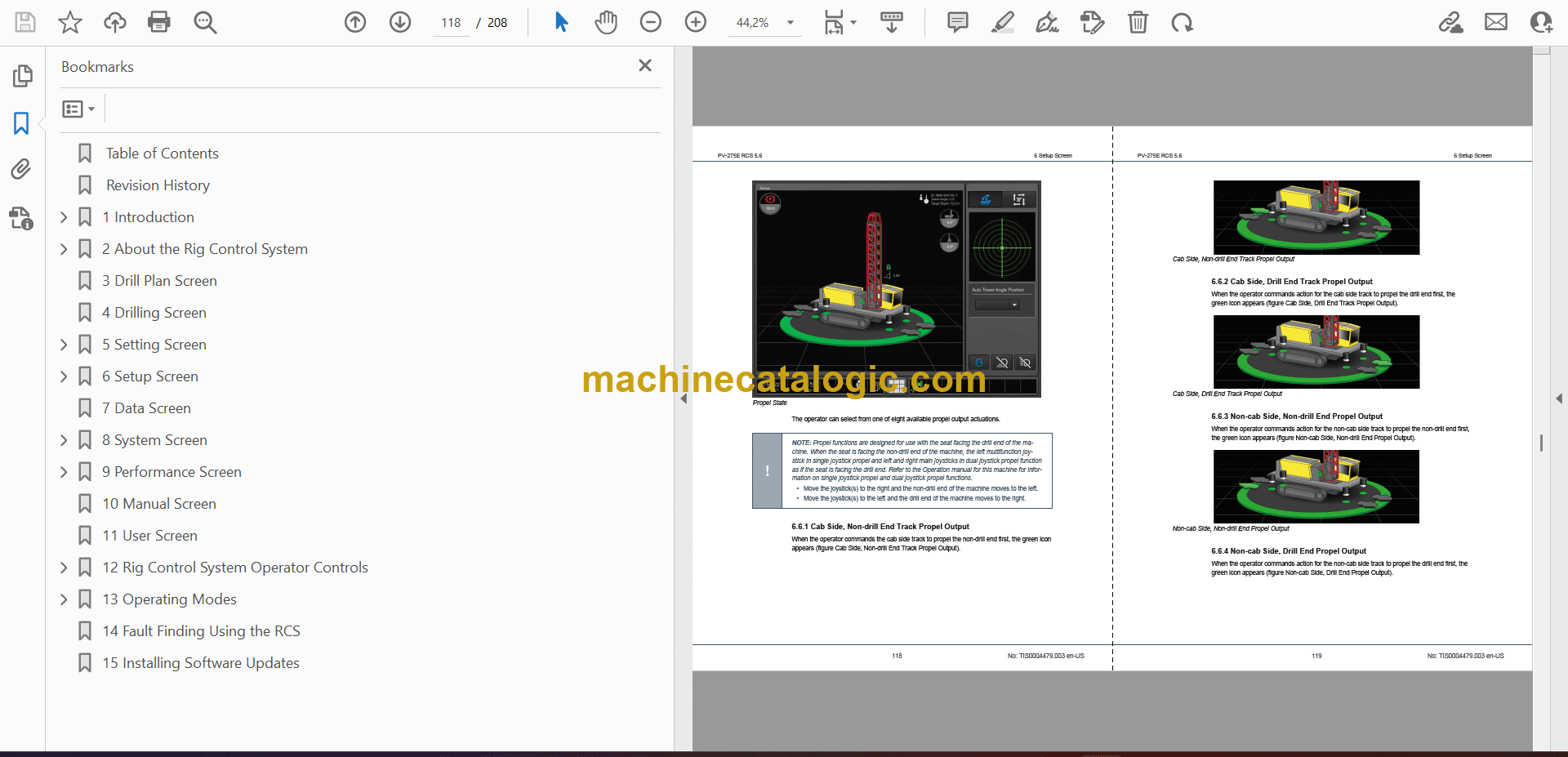Print the document using printer icon
The image size is (1568, 757).
159,22
